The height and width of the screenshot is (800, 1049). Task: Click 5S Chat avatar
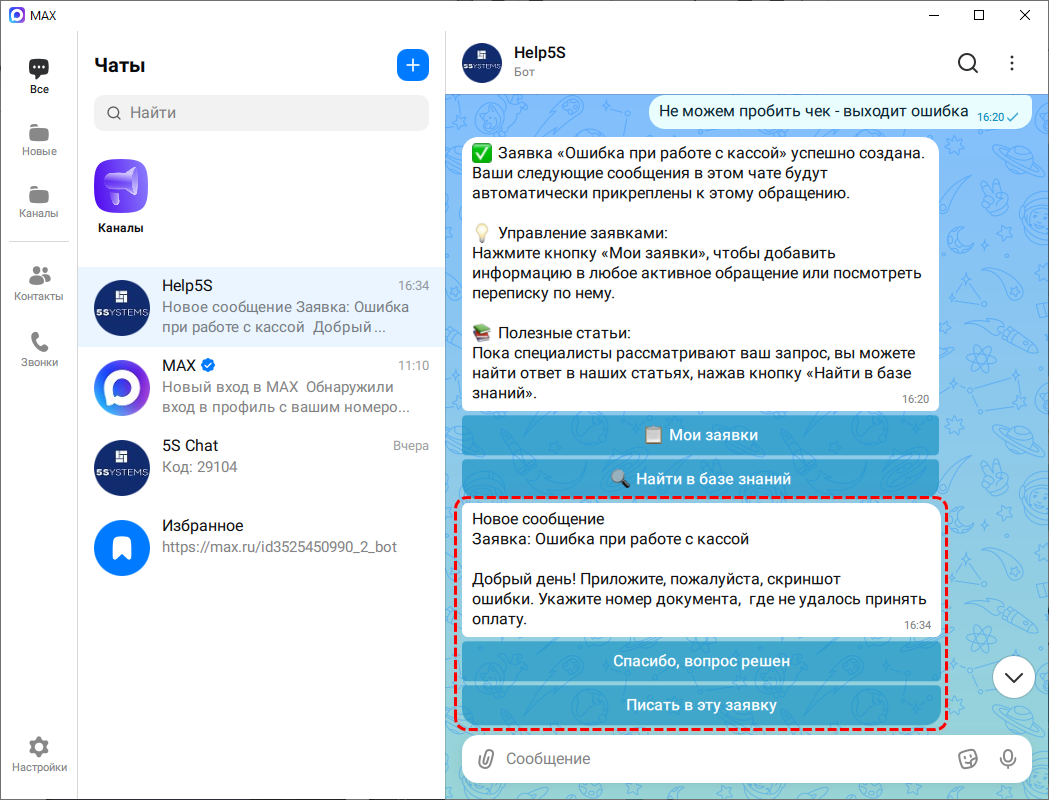pos(122,468)
